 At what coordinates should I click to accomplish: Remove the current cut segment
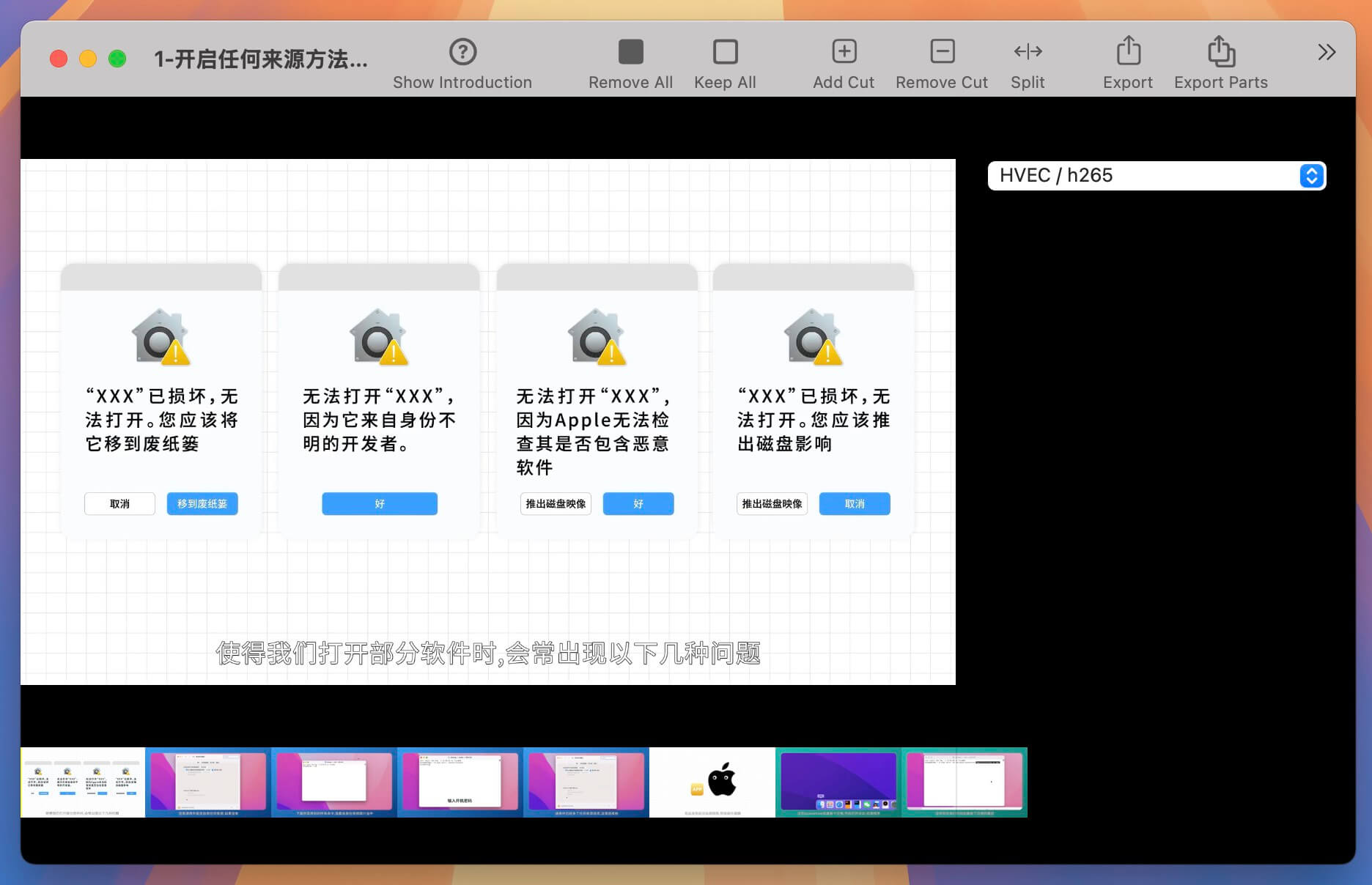942,51
